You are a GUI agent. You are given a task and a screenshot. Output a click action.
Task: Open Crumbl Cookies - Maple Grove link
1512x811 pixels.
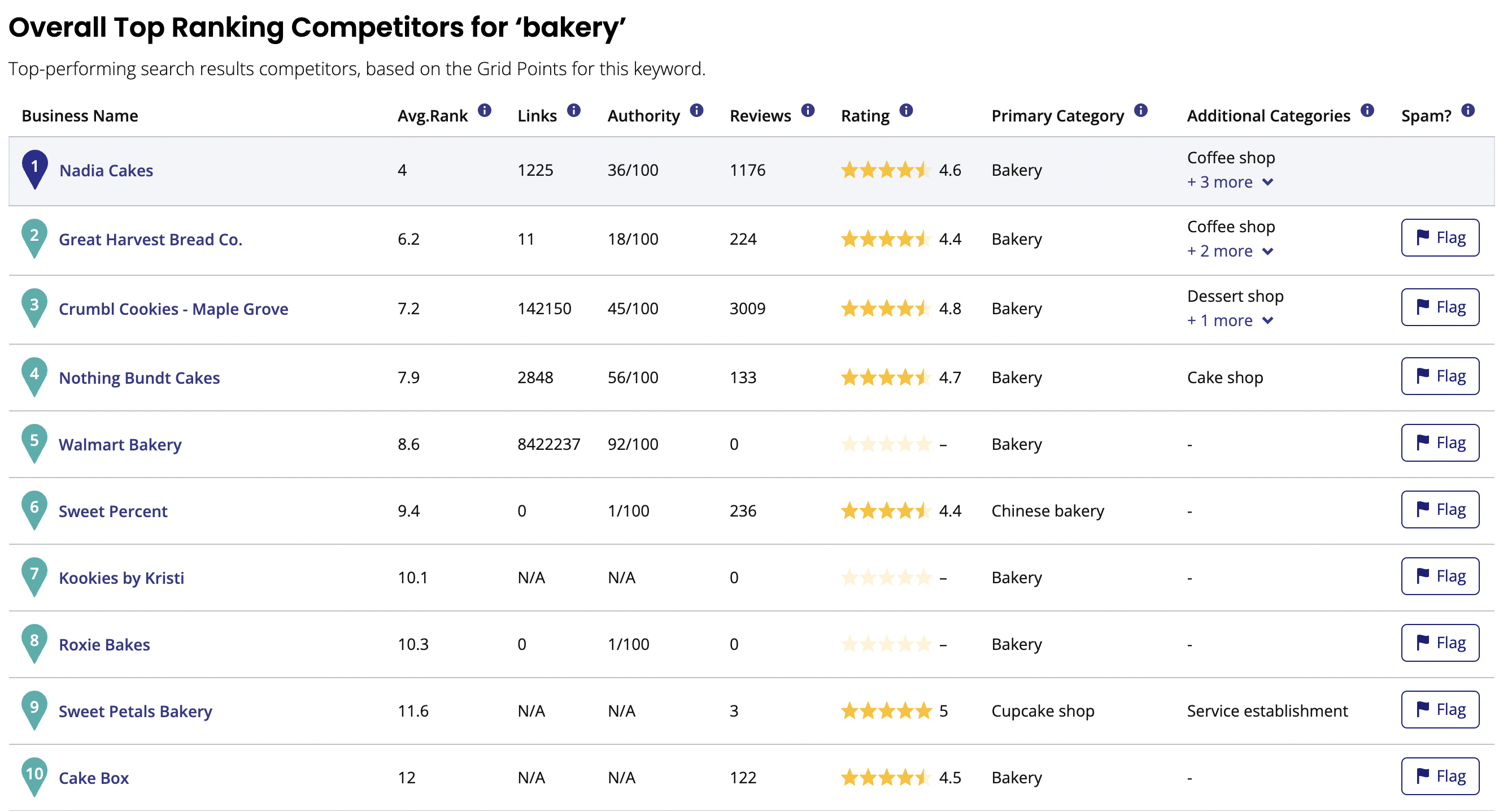pyautogui.click(x=173, y=309)
